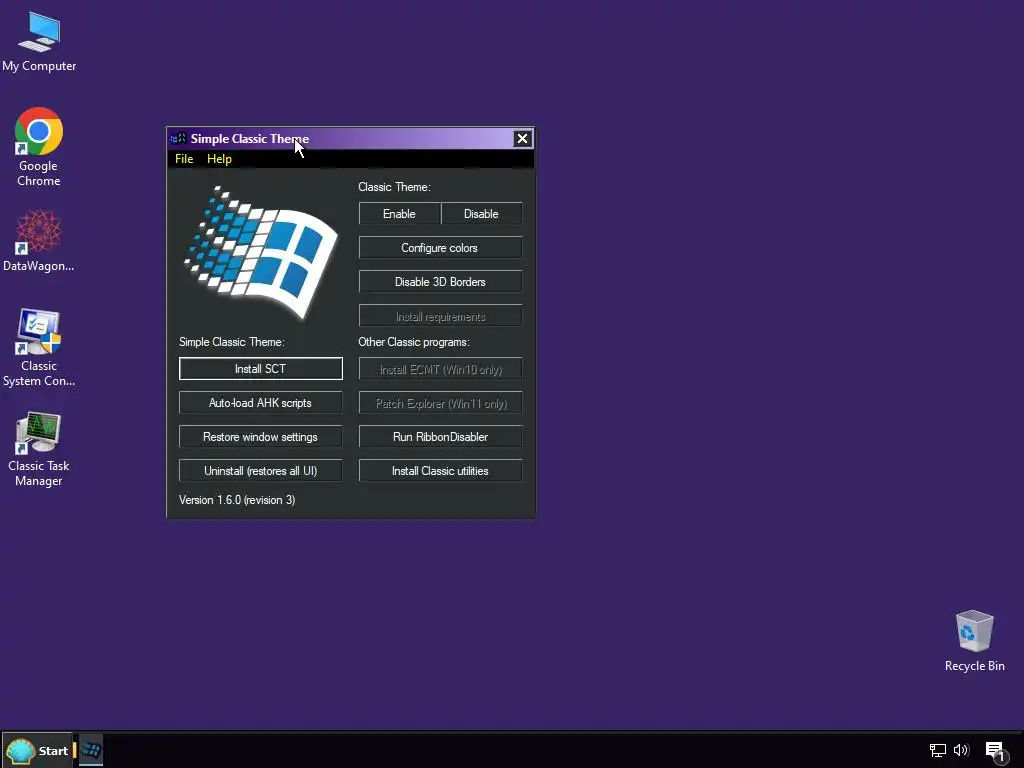This screenshot has height=768, width=1024.
Task: Click the Simple Classic Theme title bar icon
Action: pyautogui.click(x=178, y=138)
